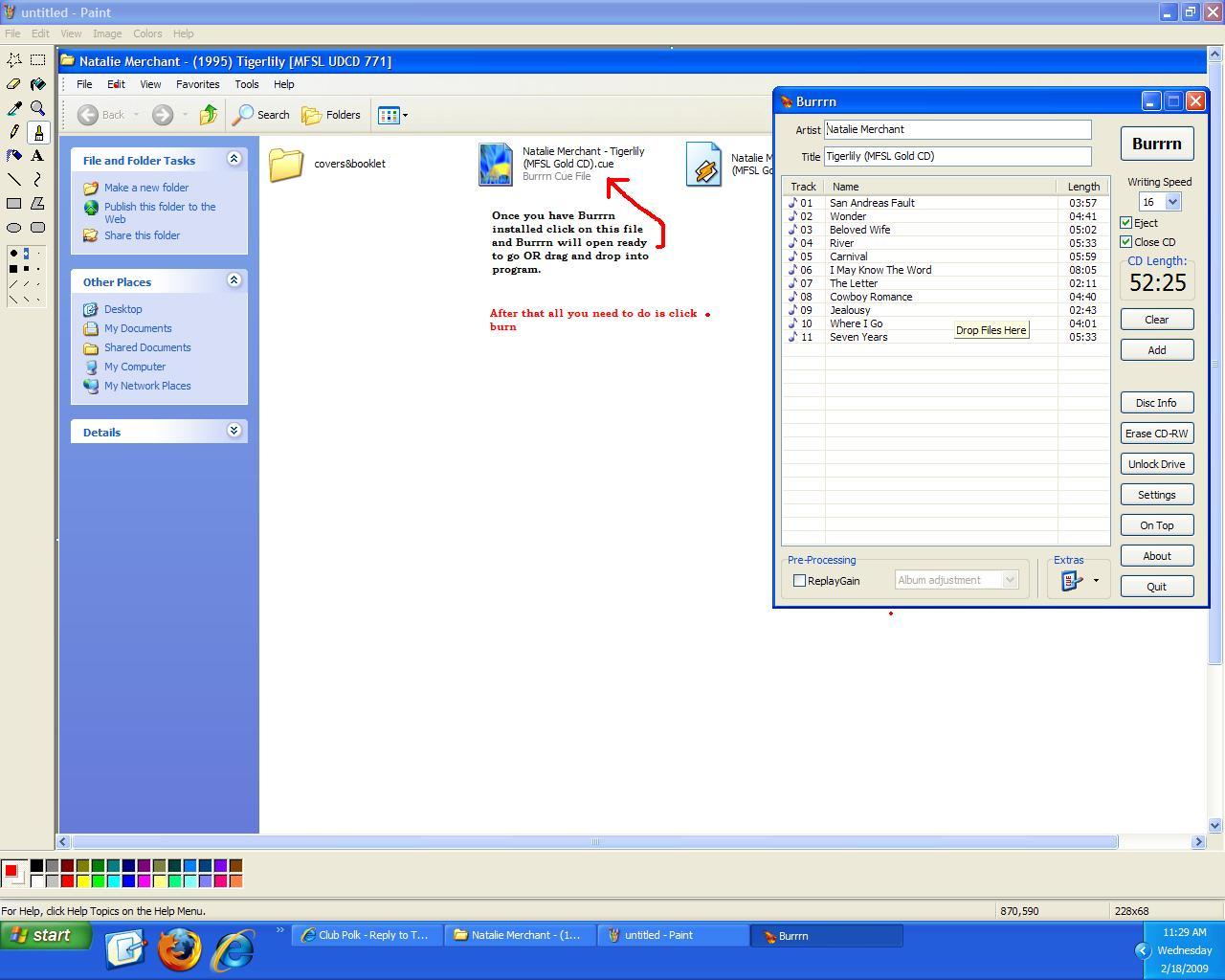
Task: Pick the Fill With Color bucket tool
Action: pyautogui.click(x=38, y=83)
